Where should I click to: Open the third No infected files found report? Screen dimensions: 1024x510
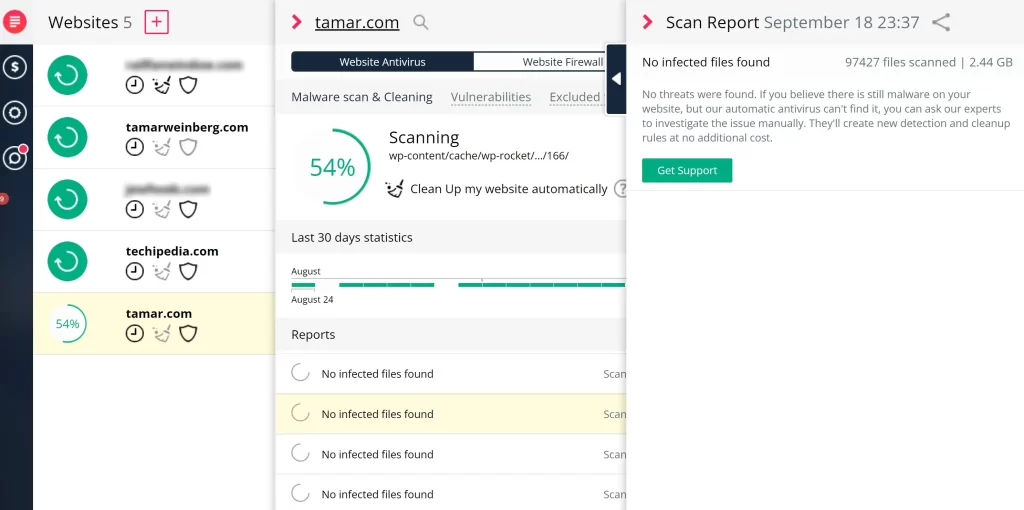[451, 454]
